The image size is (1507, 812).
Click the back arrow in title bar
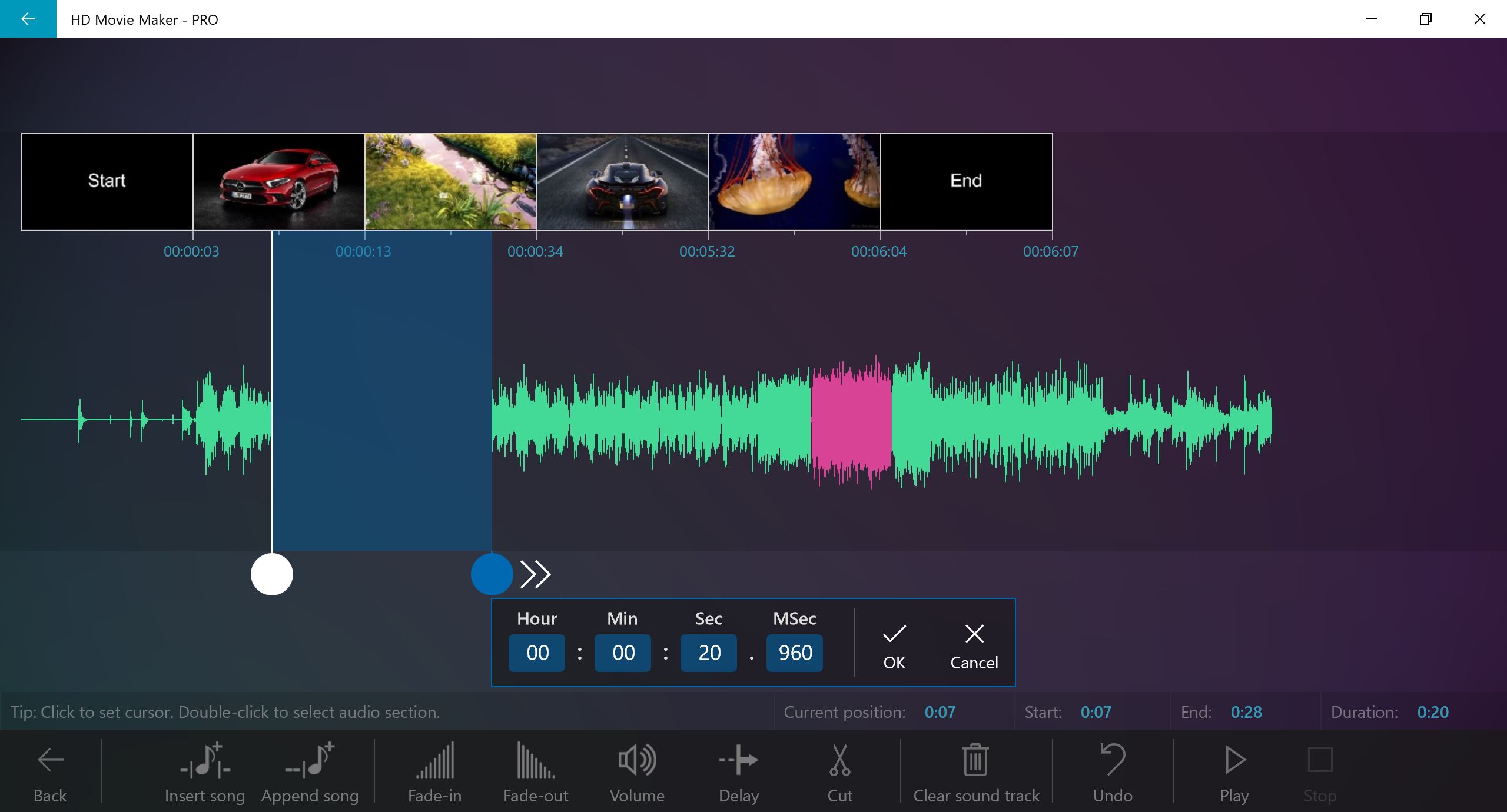click(x=28, y=19)
